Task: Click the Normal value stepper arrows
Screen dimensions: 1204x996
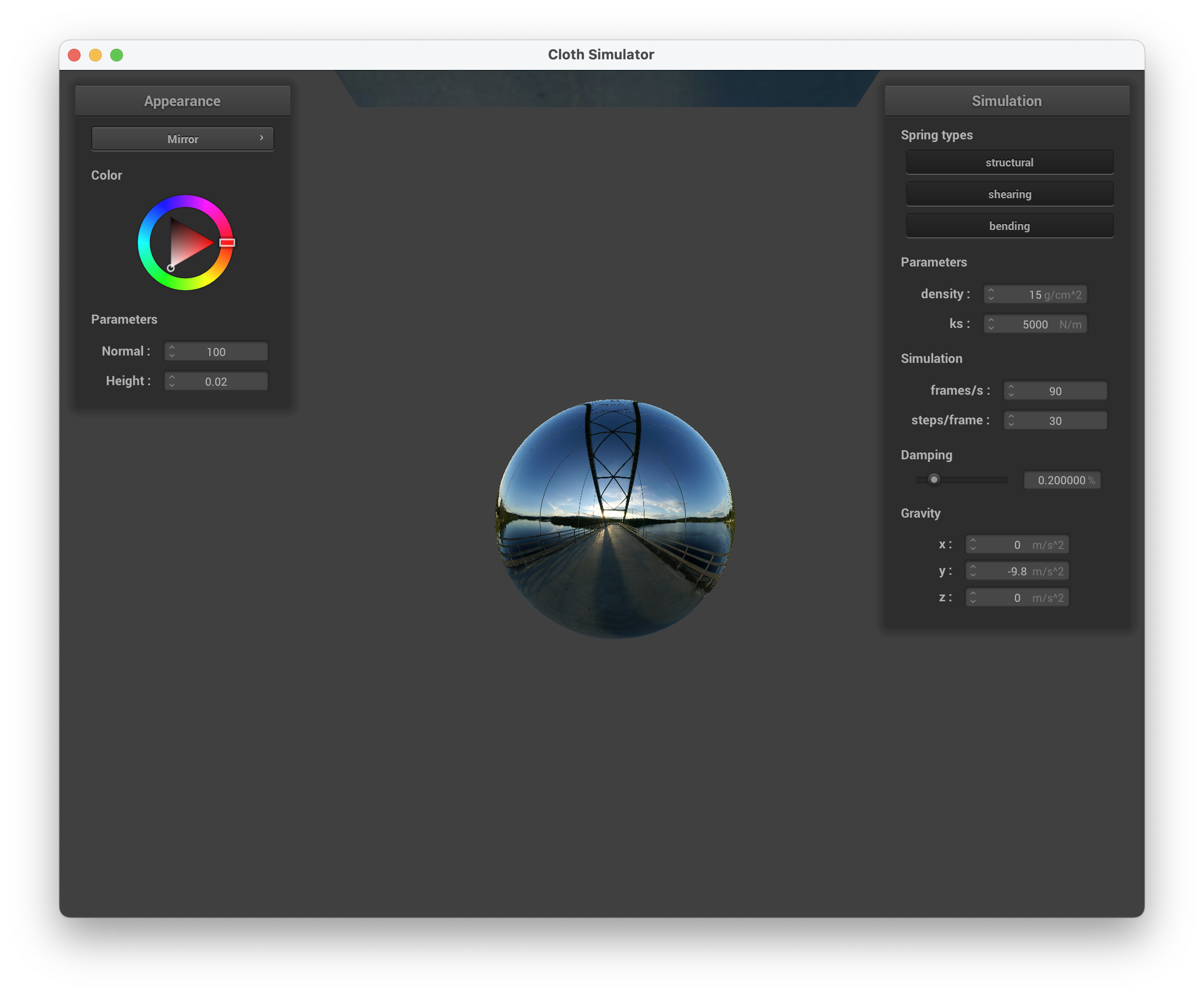Action: (171, 351)
